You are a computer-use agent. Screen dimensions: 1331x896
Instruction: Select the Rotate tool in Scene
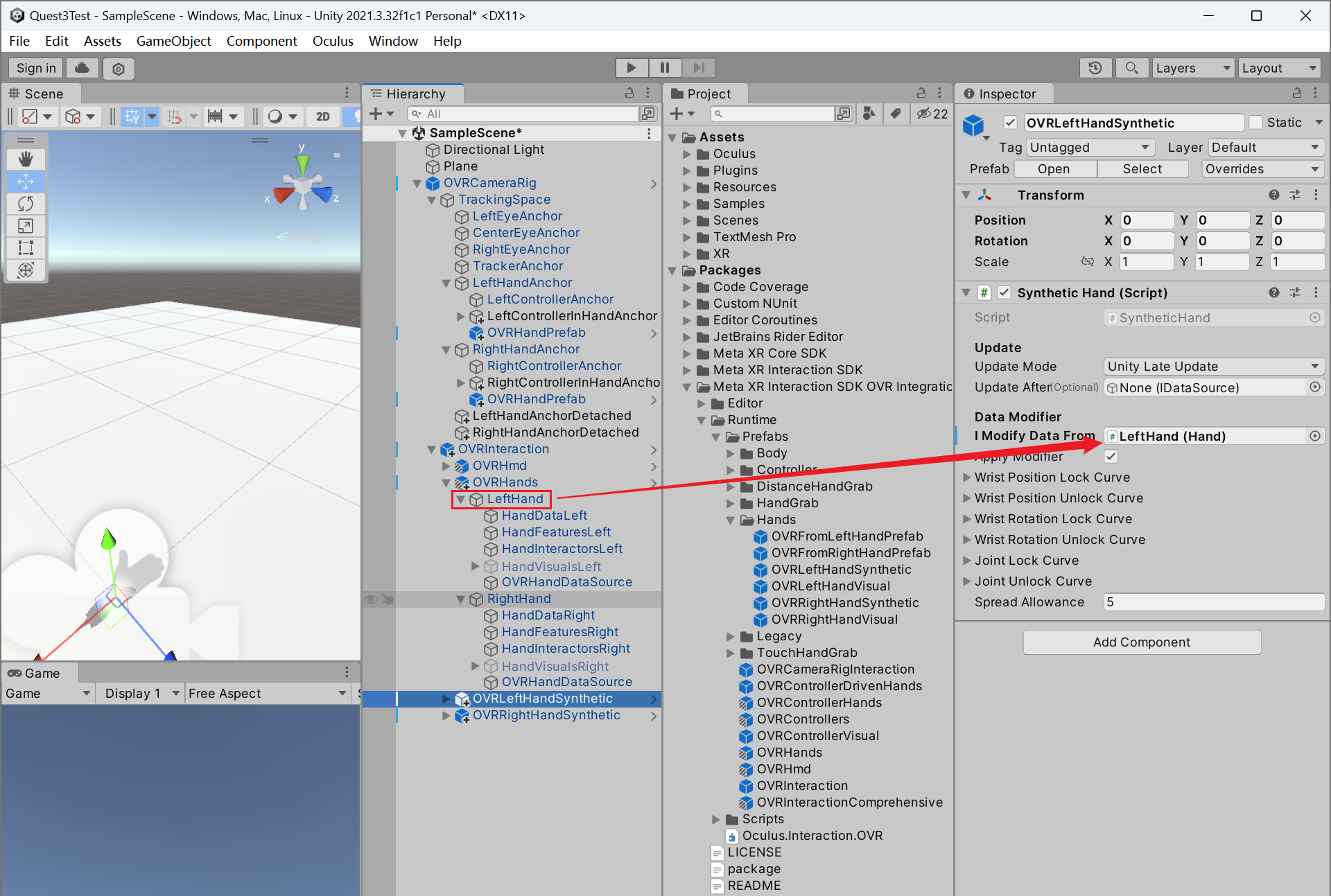pos(26,204)
